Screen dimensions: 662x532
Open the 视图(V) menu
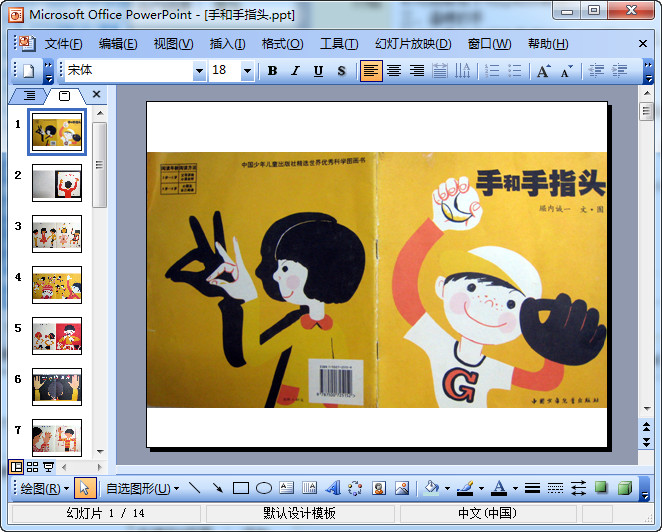pos(174,44)
